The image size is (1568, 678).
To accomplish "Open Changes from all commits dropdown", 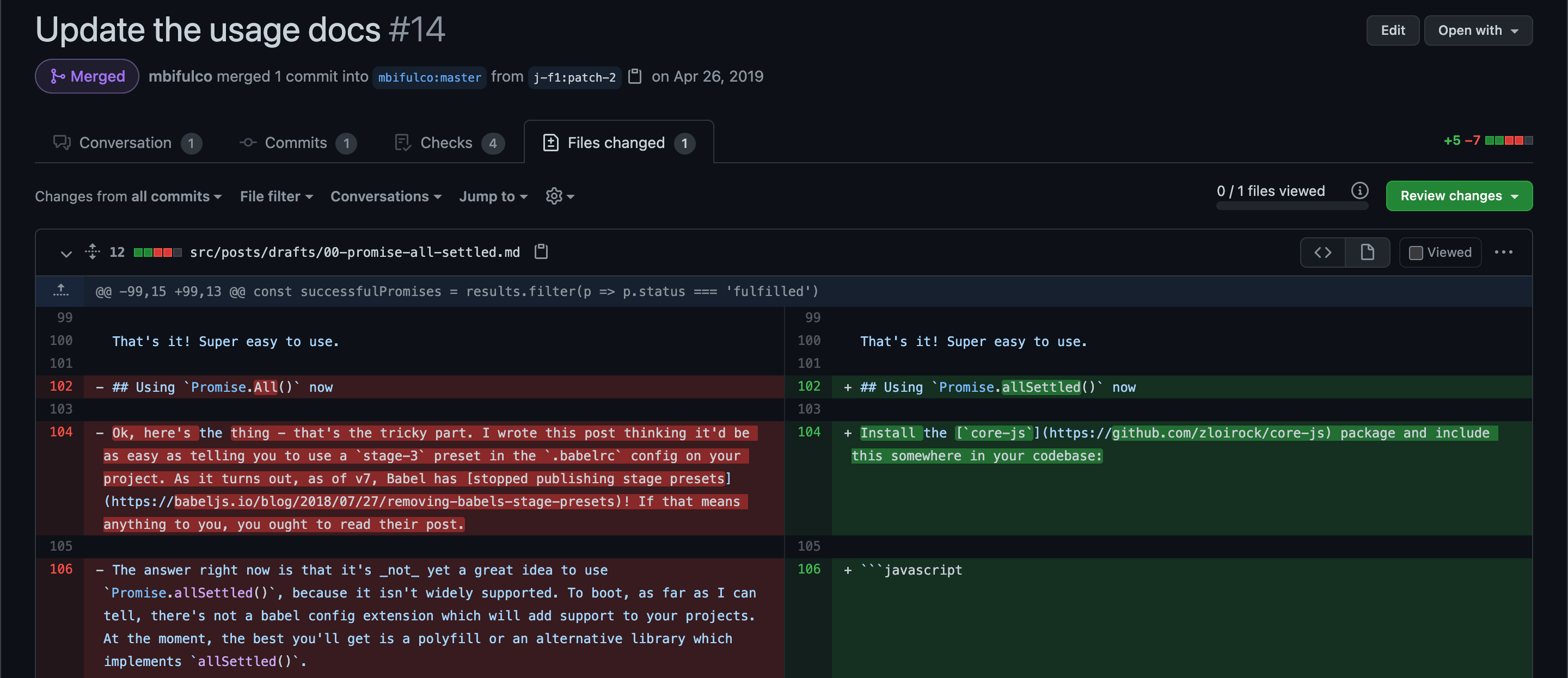I will 128,196.
